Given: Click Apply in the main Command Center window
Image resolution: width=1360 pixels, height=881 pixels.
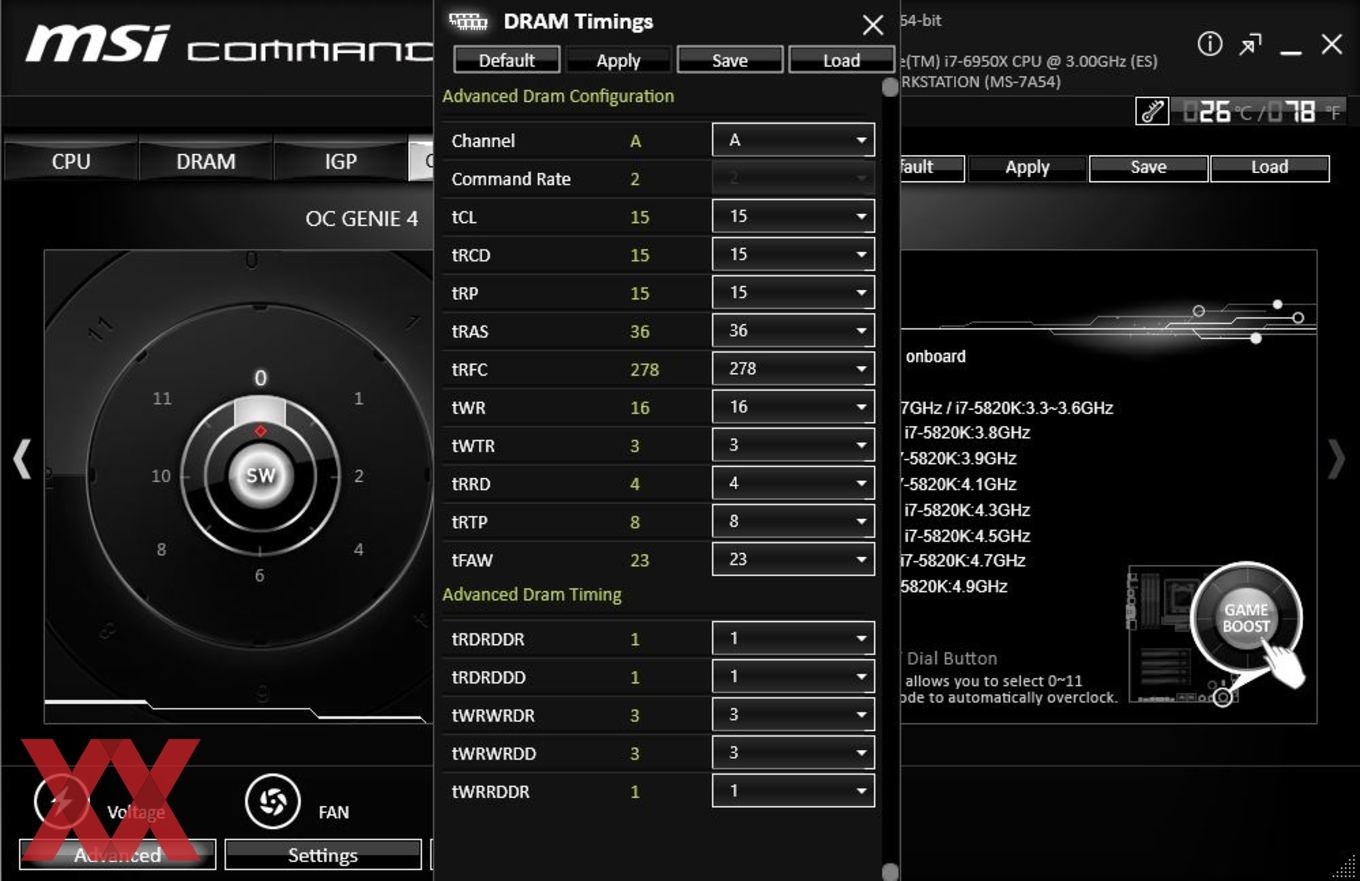Looking at the screenshot, I should [x=1027, y=168].
